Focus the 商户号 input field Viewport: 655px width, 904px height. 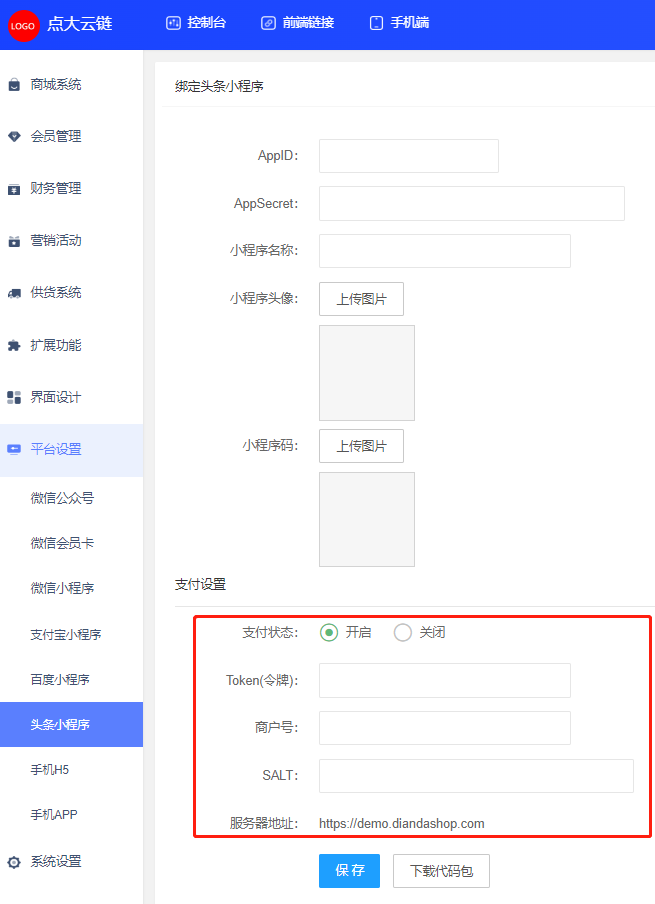coord(445,728)
